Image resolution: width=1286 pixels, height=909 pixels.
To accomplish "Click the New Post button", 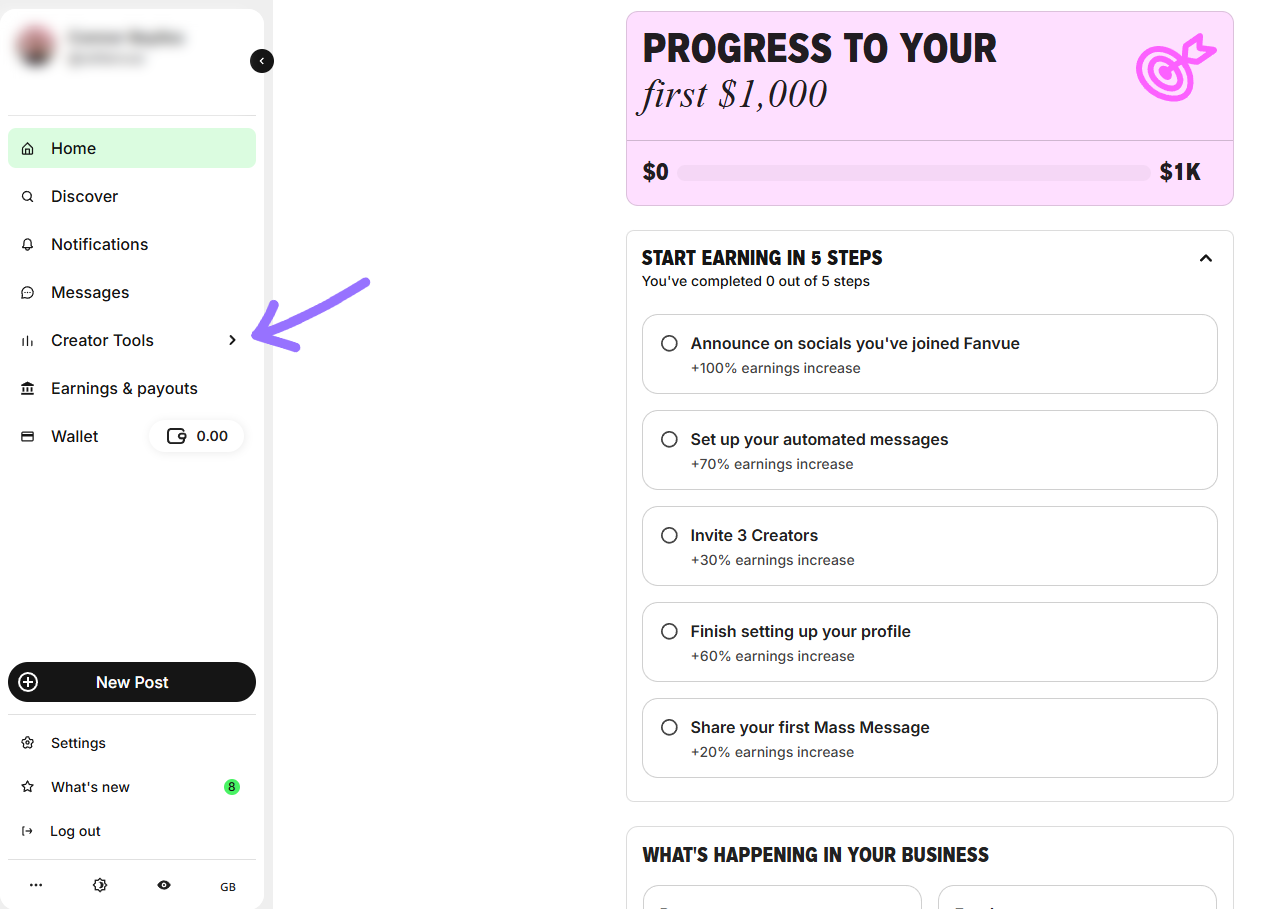I will [x=132, y=682].
